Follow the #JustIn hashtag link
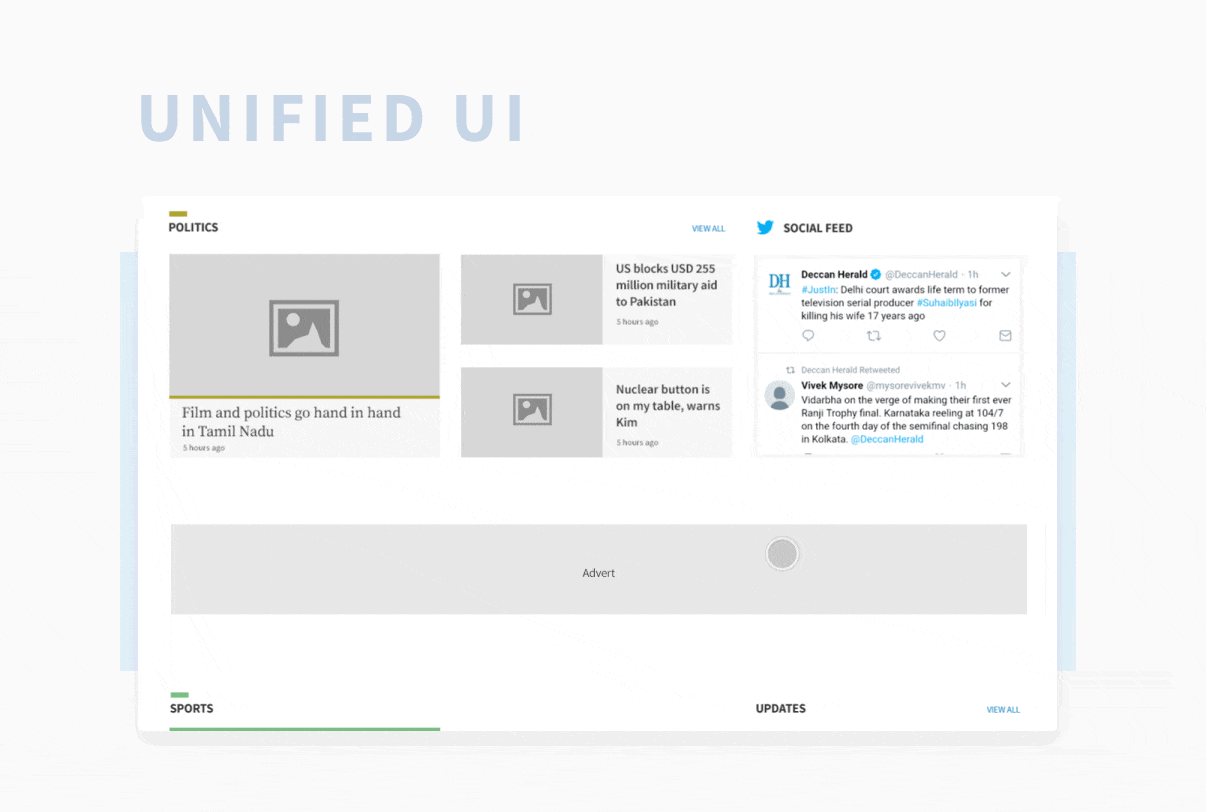Screen dimensions: 1206x812 819,290
